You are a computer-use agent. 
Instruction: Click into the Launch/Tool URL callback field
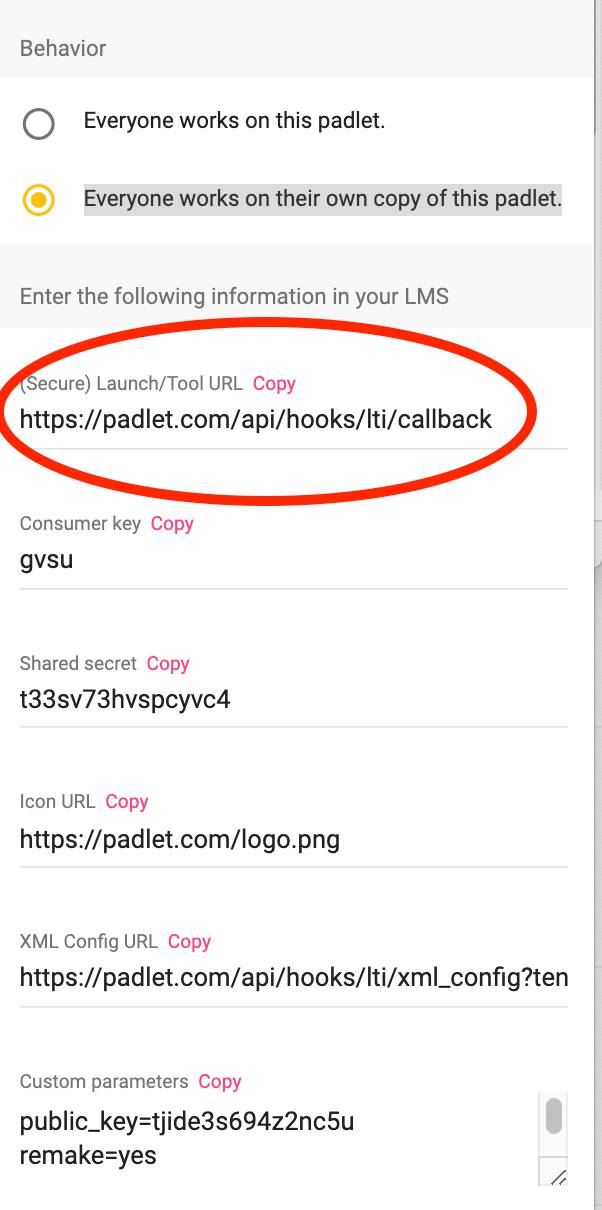click(x=294, y=420)
